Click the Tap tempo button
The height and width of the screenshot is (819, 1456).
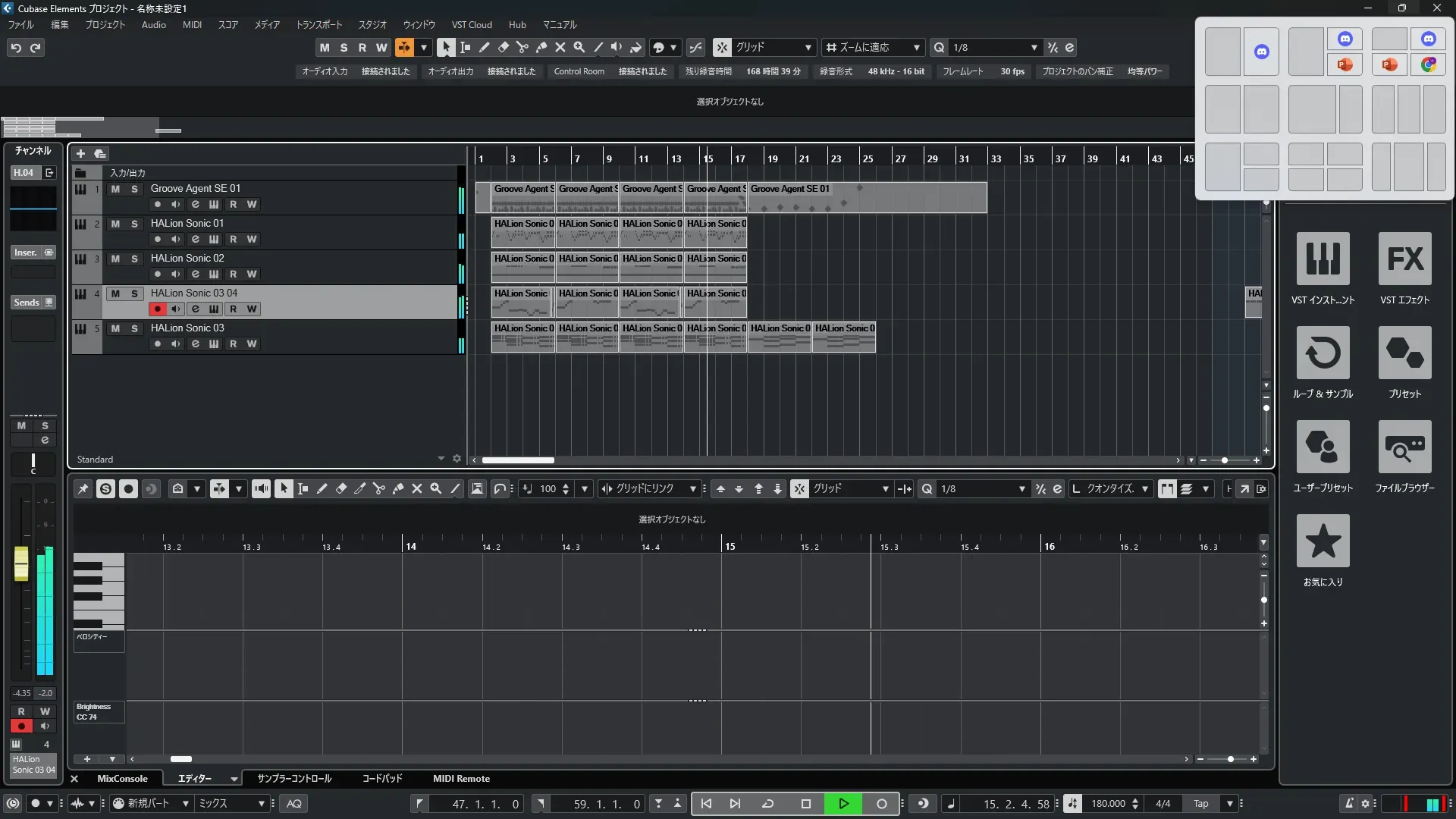point(1200,804)
